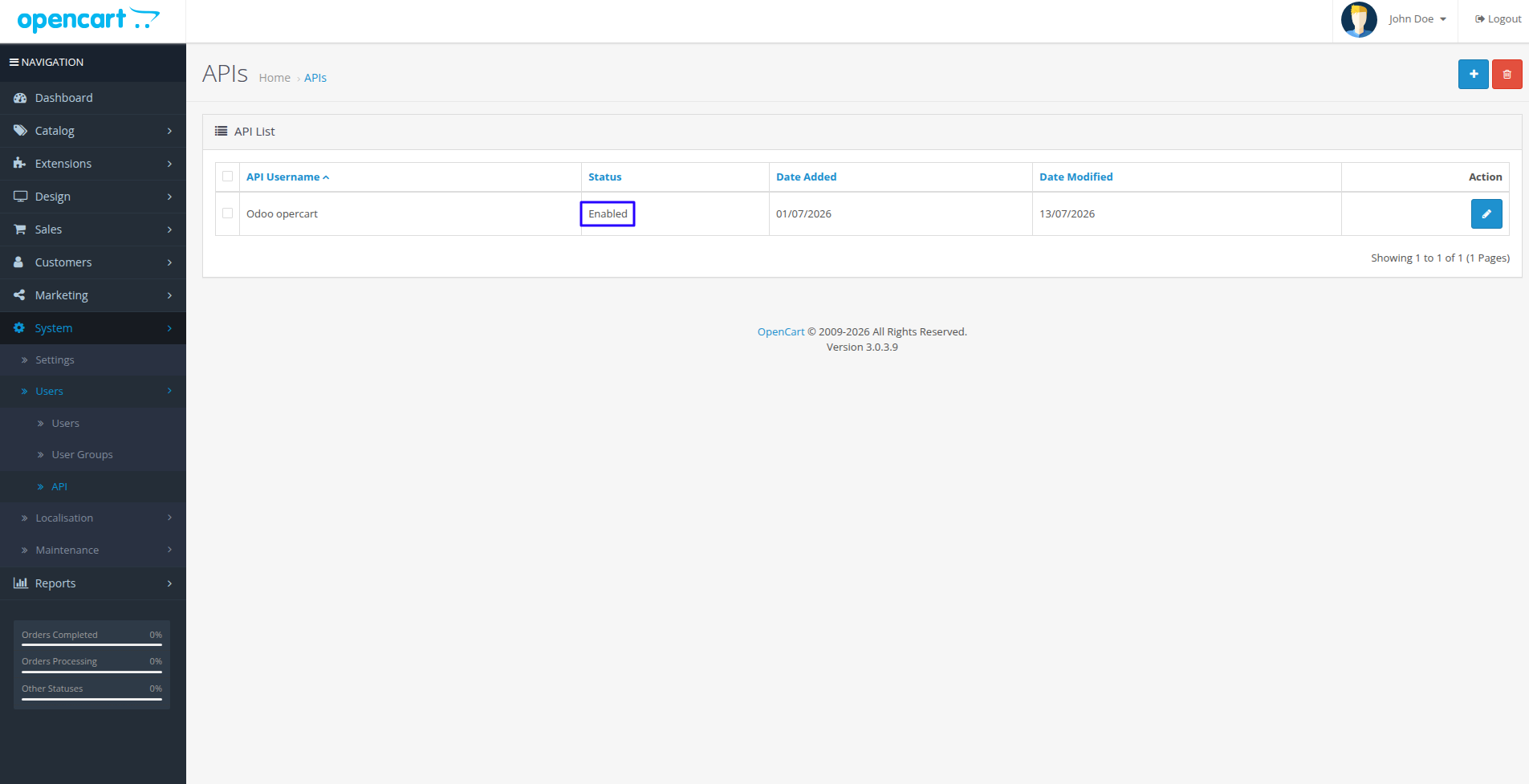
Task: Open the nested Users page item
Action: tap(93, 424)
